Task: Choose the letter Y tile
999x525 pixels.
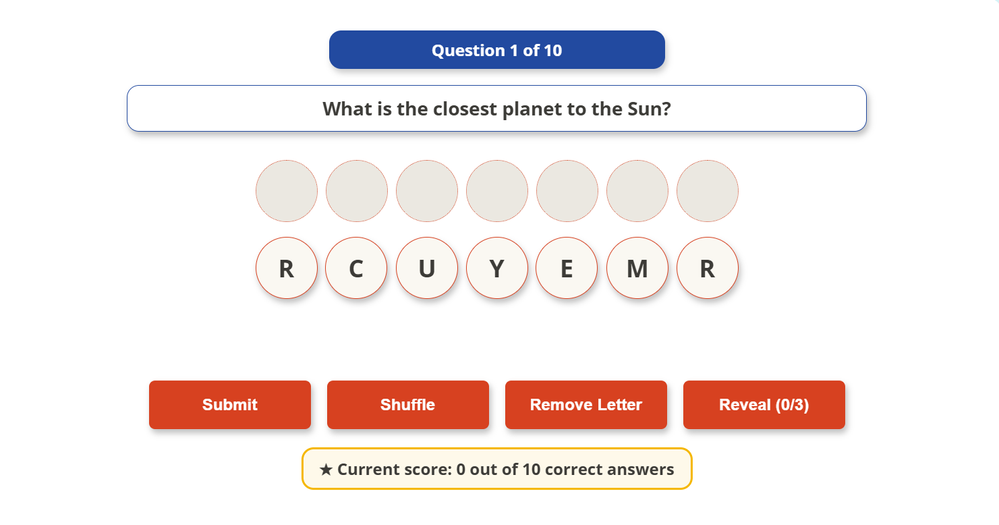Action: click(x=497, y=268)
